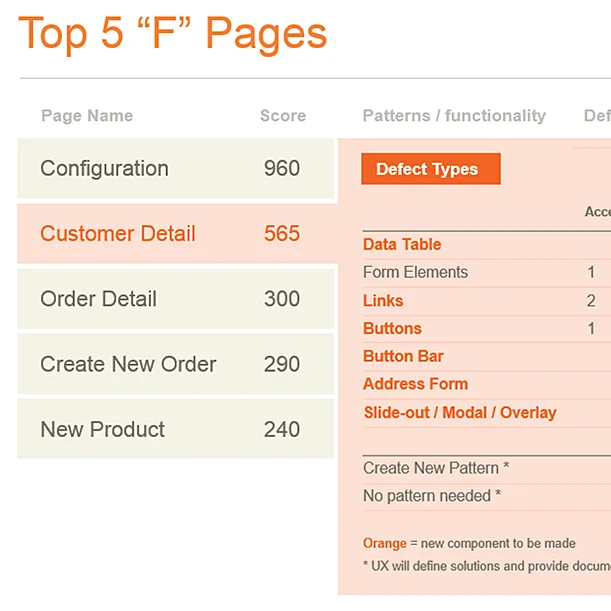Click the Links defect count 2
This screenshot has height=611, width=611.
[591, 301]
